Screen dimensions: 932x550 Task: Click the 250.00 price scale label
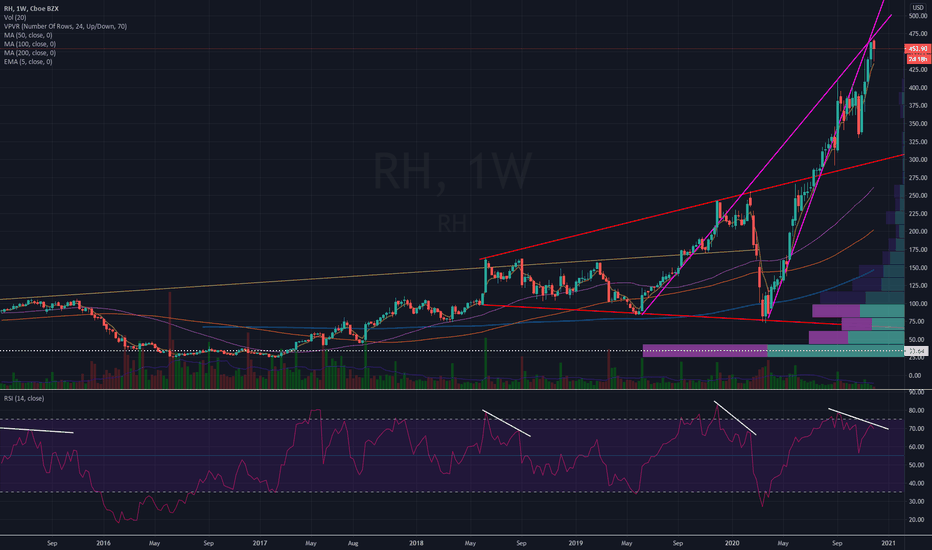pos(918,196)
